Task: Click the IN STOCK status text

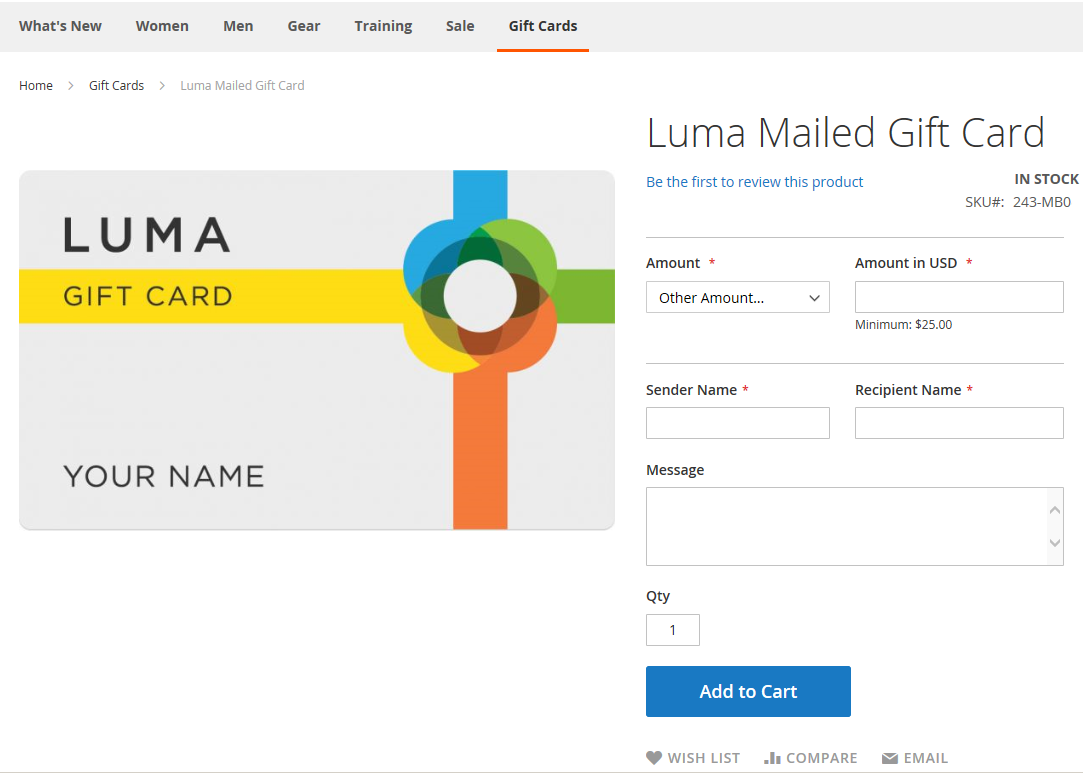Action: 1046,180
